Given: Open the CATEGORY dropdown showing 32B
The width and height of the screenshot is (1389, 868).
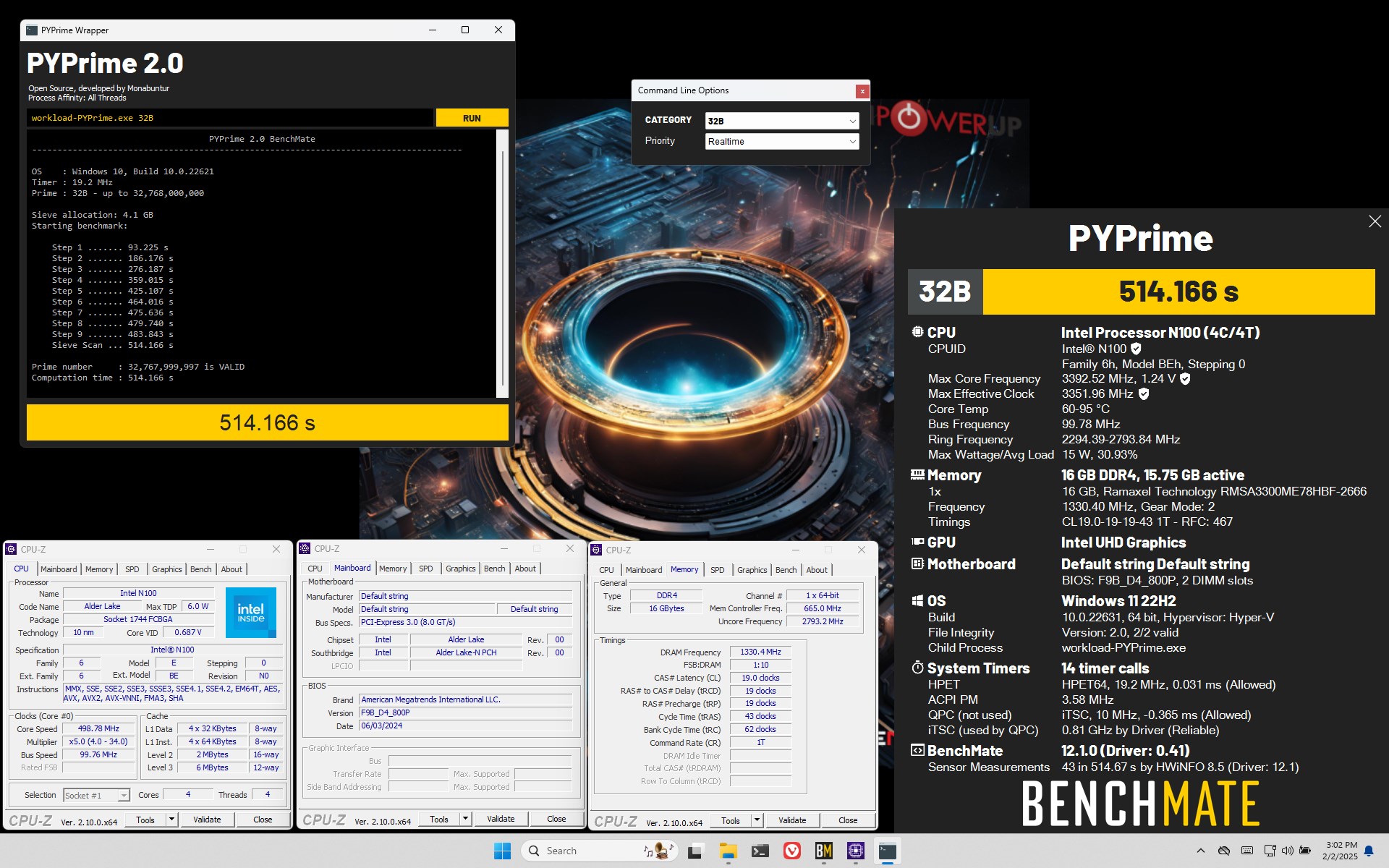Looking at the screenshot, I should pyautogui.click(x=782, y=121).
